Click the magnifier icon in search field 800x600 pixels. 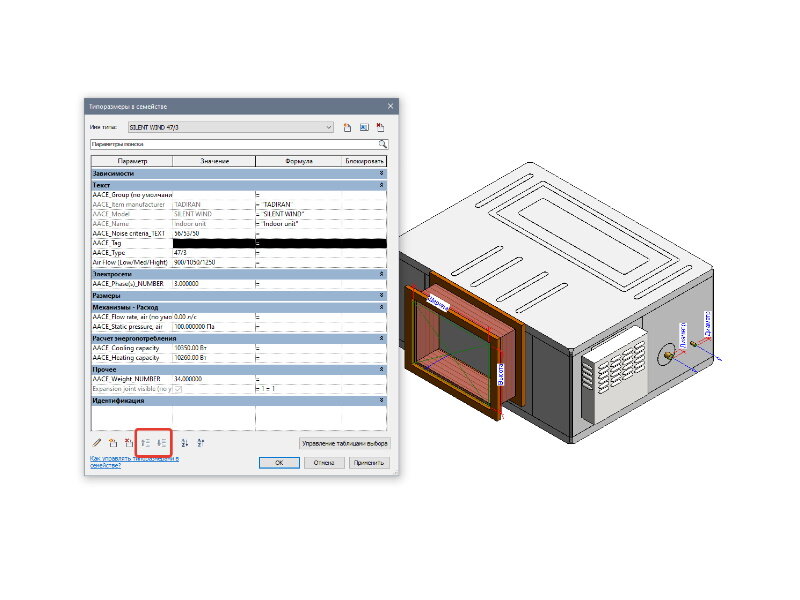coord(382,144)
